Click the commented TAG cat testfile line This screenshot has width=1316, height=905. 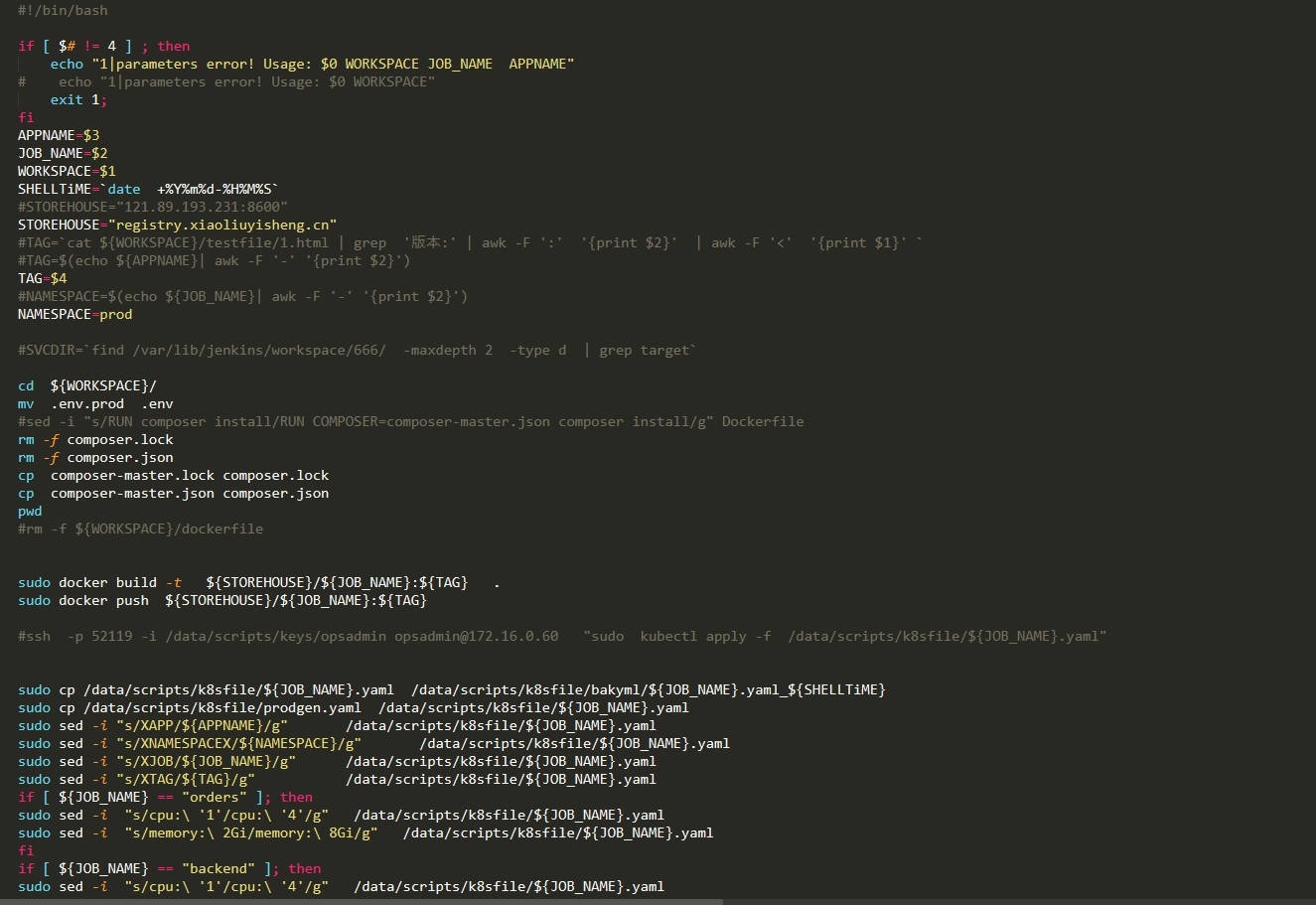pyautogui.click(x=470, y=242)
